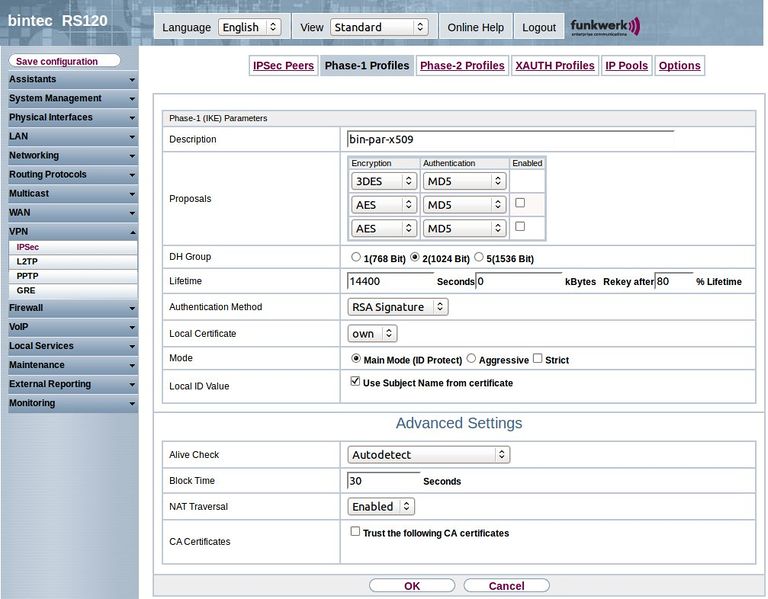768x599 pixels.
Task: Click the Online Help link
Action: (475, 27)
